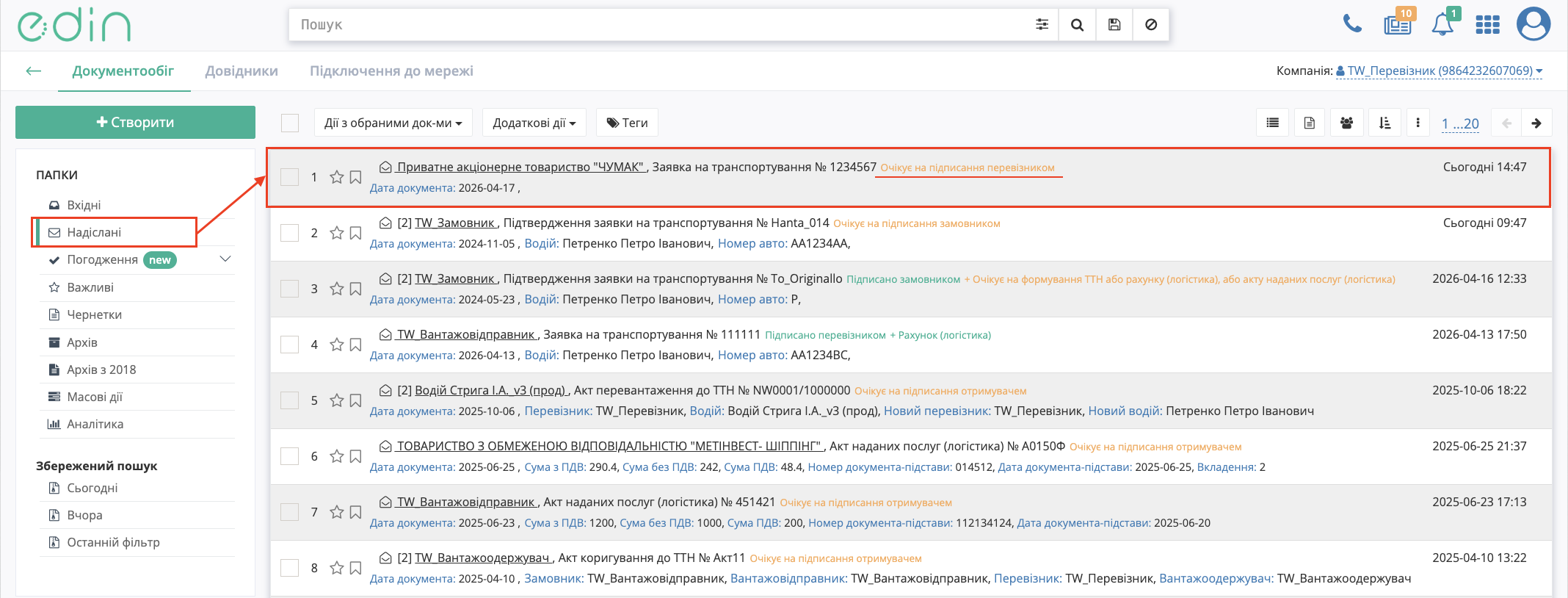Check the box for document row 3
Viewport: 1568px width, 598px height.
click(290, 289)
